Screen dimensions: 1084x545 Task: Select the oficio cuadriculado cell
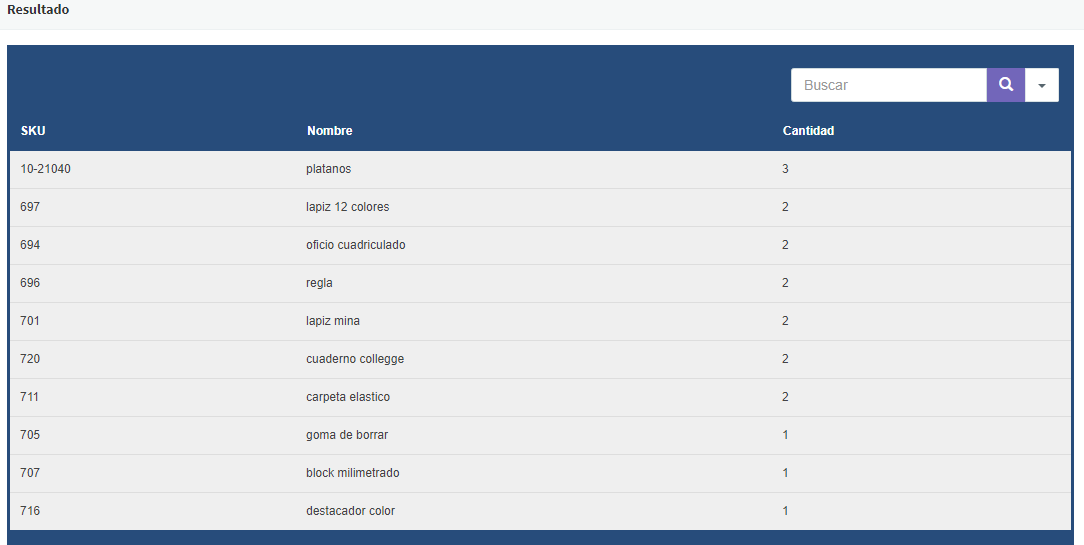(x=355, y=245)
